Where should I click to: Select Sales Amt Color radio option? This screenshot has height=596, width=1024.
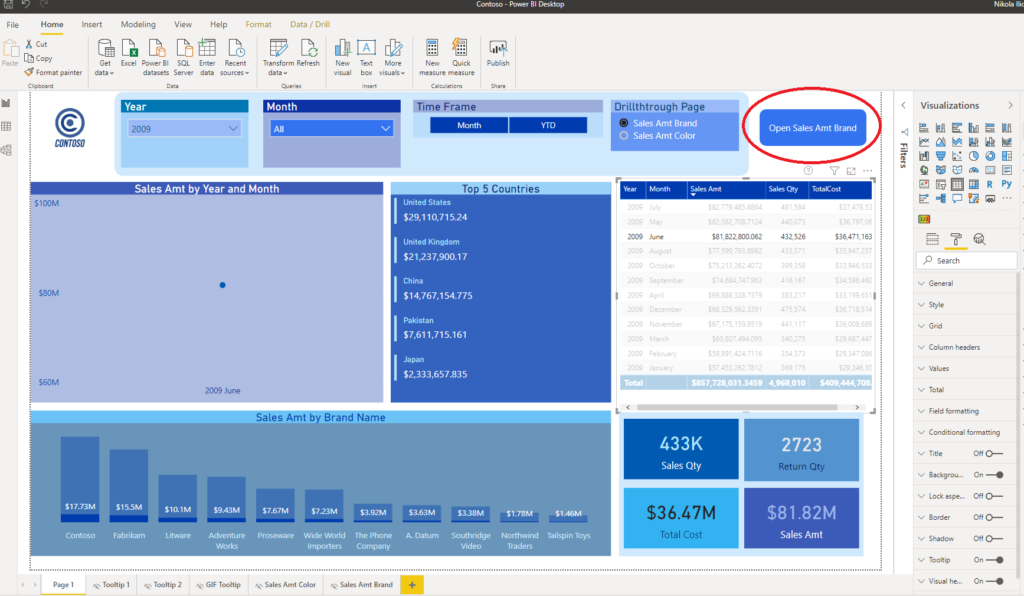coord(624,136)
